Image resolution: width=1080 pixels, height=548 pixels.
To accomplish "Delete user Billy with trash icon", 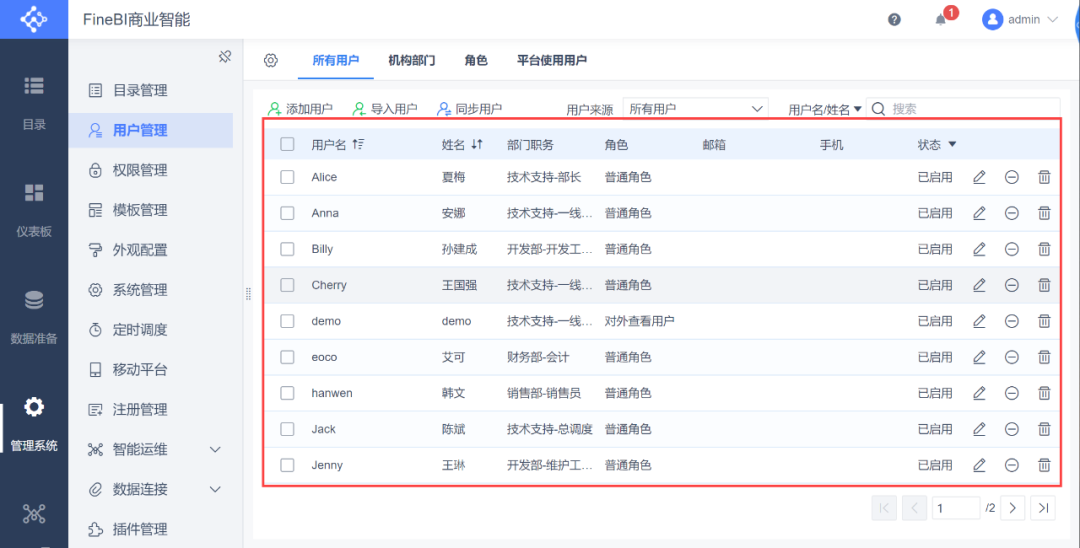I will pos(1044,249).
